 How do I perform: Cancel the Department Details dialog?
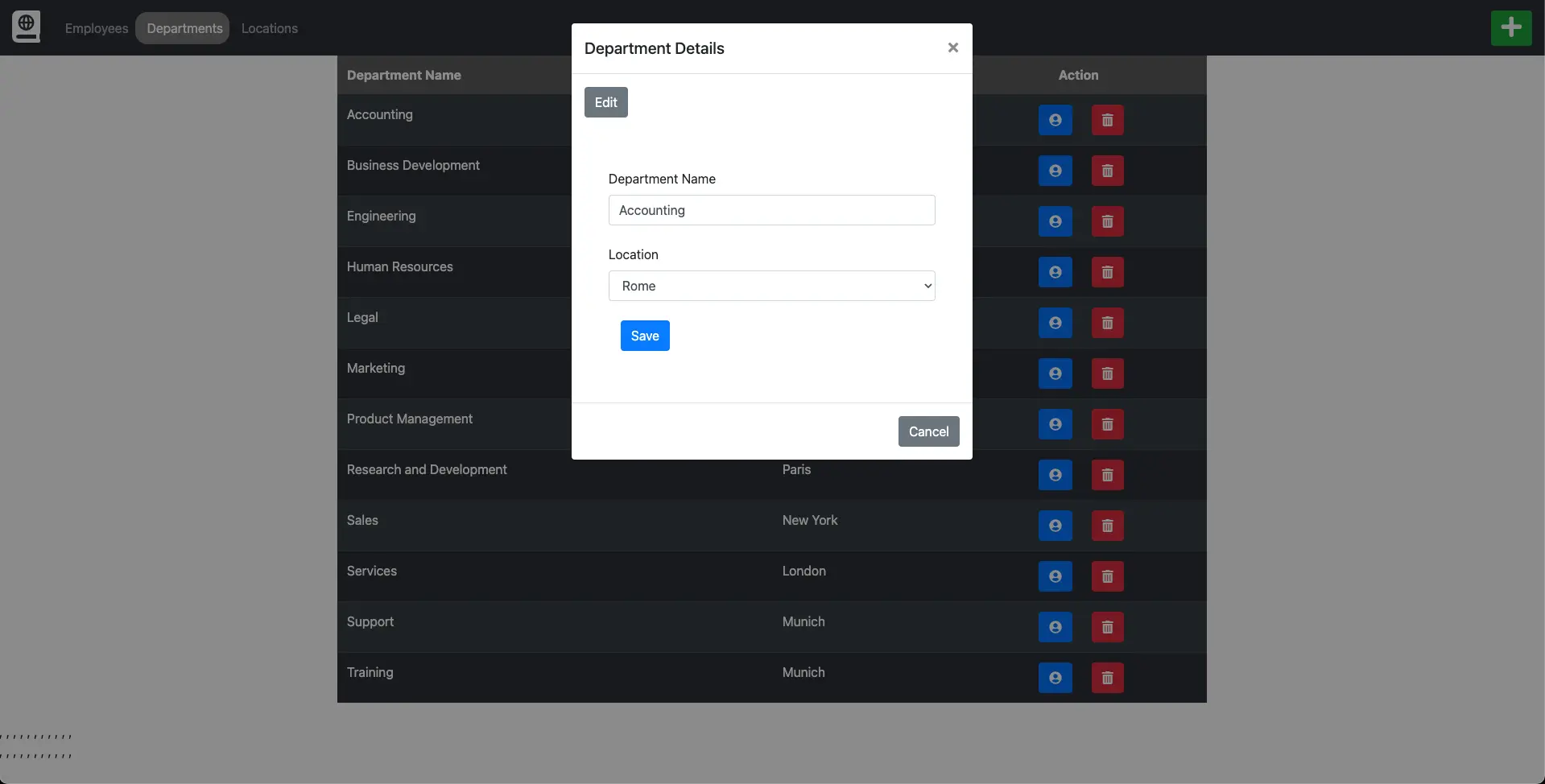(x=927, y=431)
